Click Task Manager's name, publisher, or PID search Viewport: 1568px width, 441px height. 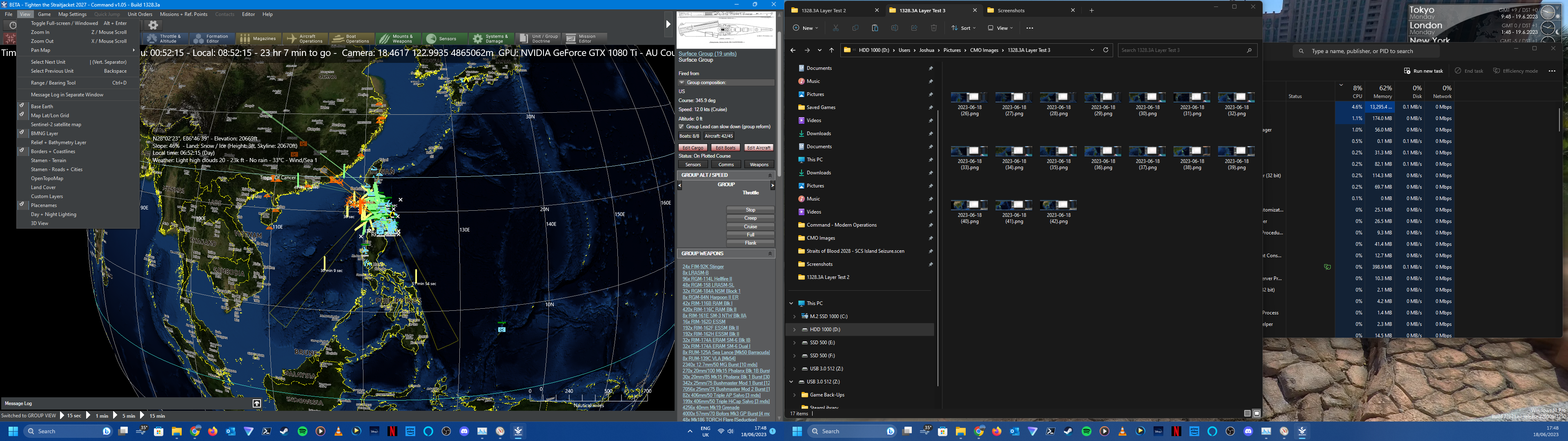pos(1366,51)
